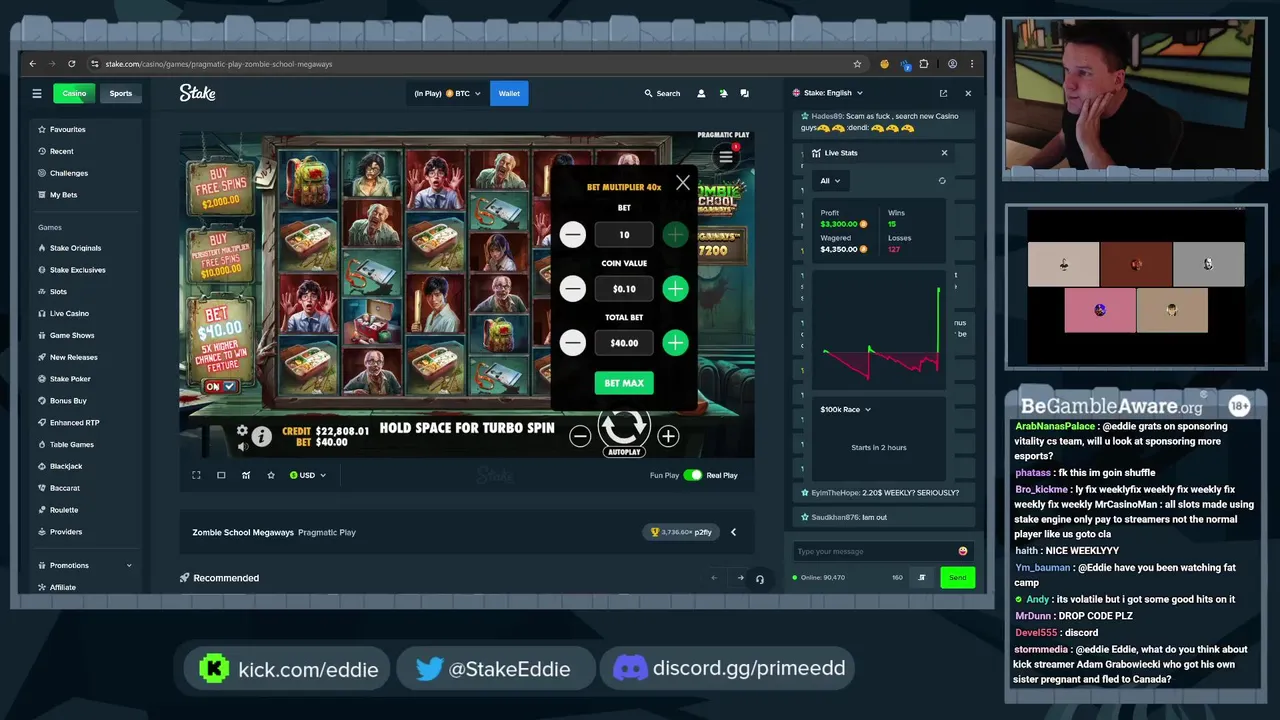Bookmark this page with the star
Screen dimensions: 1280x720
[857, 64]
